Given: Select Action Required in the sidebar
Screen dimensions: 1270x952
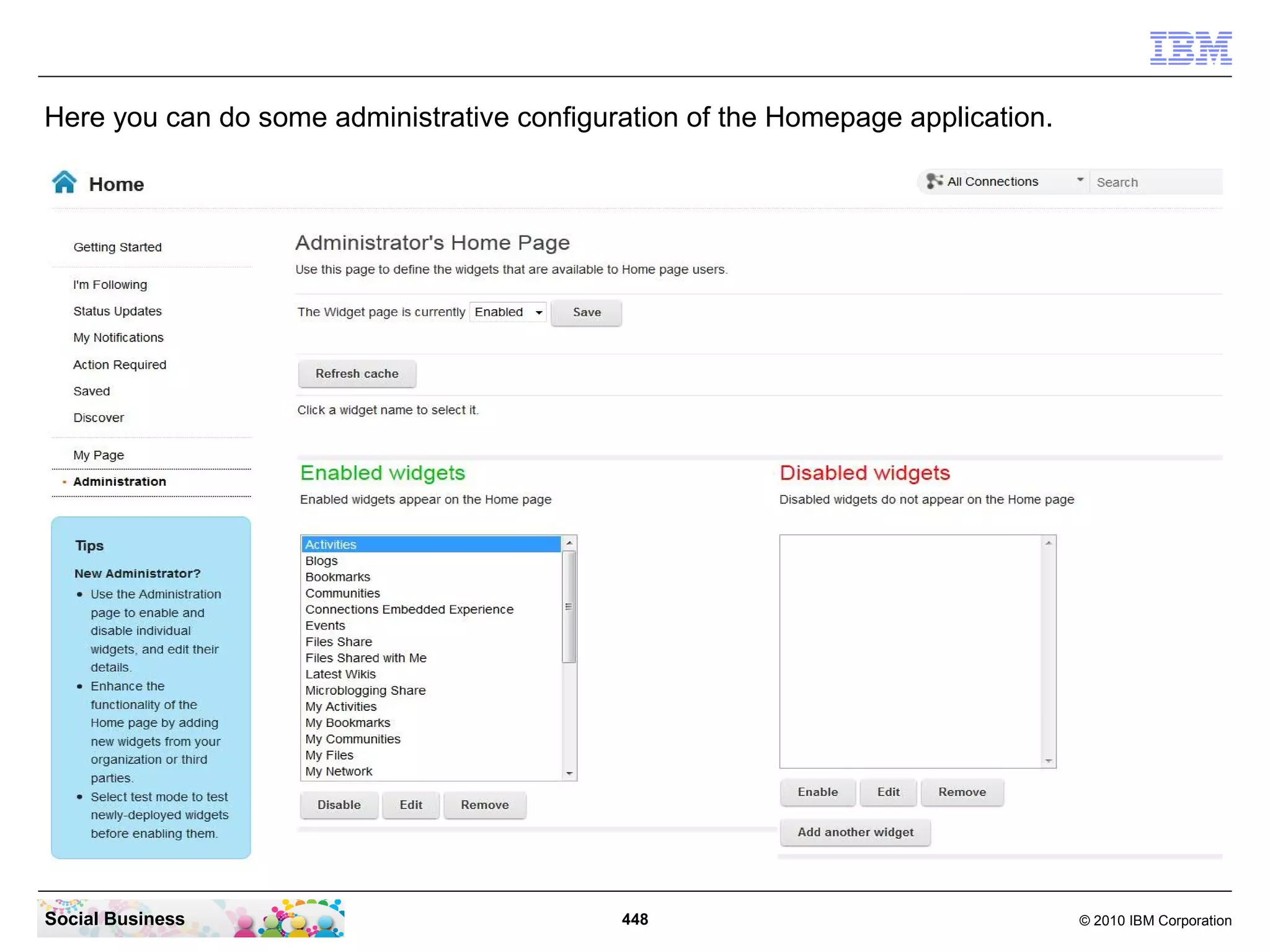Looking at the screenshot, I should (120, 365).
